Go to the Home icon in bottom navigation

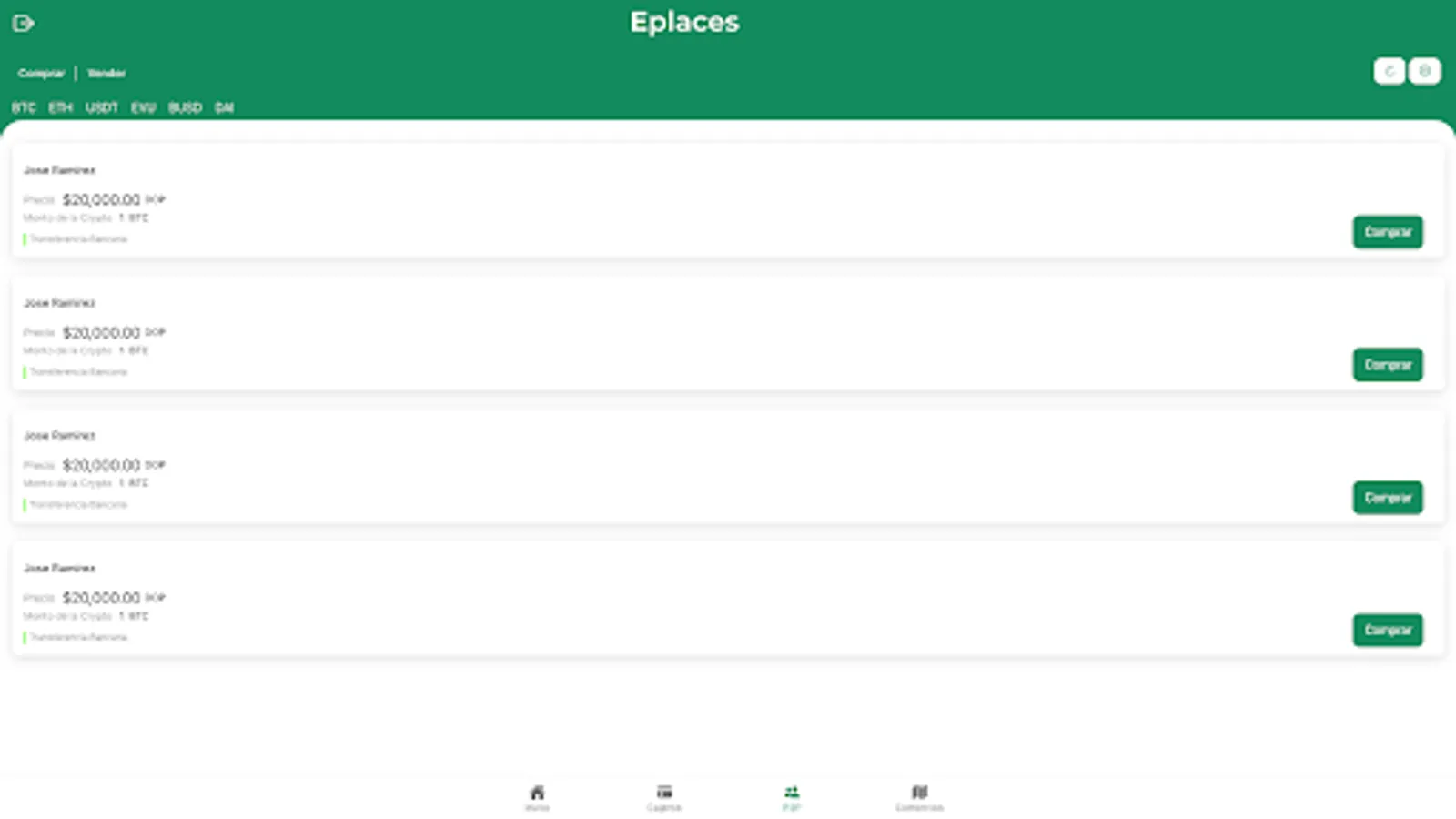tap(537, 793)
